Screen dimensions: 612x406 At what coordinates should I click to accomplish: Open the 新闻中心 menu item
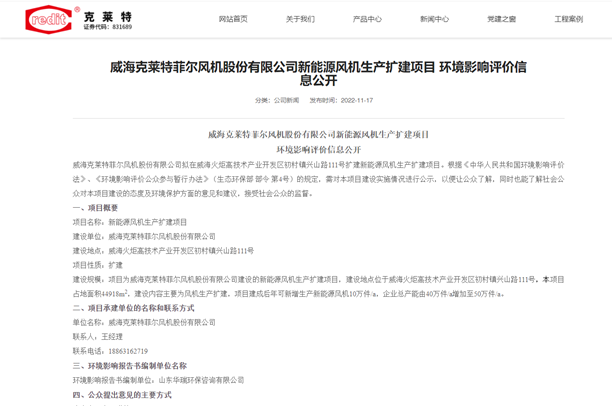434,19
